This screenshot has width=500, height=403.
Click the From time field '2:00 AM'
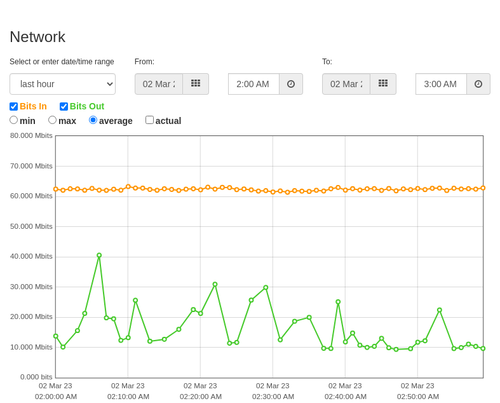point(254,84)
